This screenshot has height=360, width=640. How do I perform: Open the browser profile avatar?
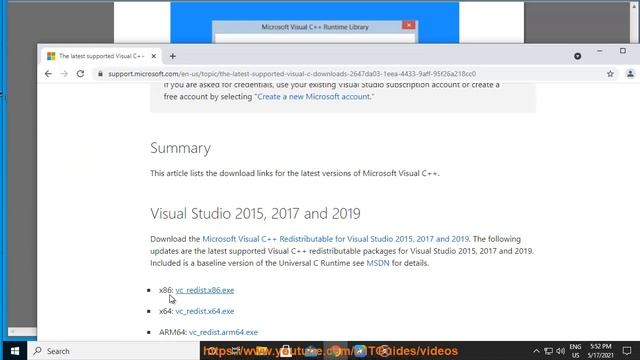pyautogui.click(x=630, y=74)
